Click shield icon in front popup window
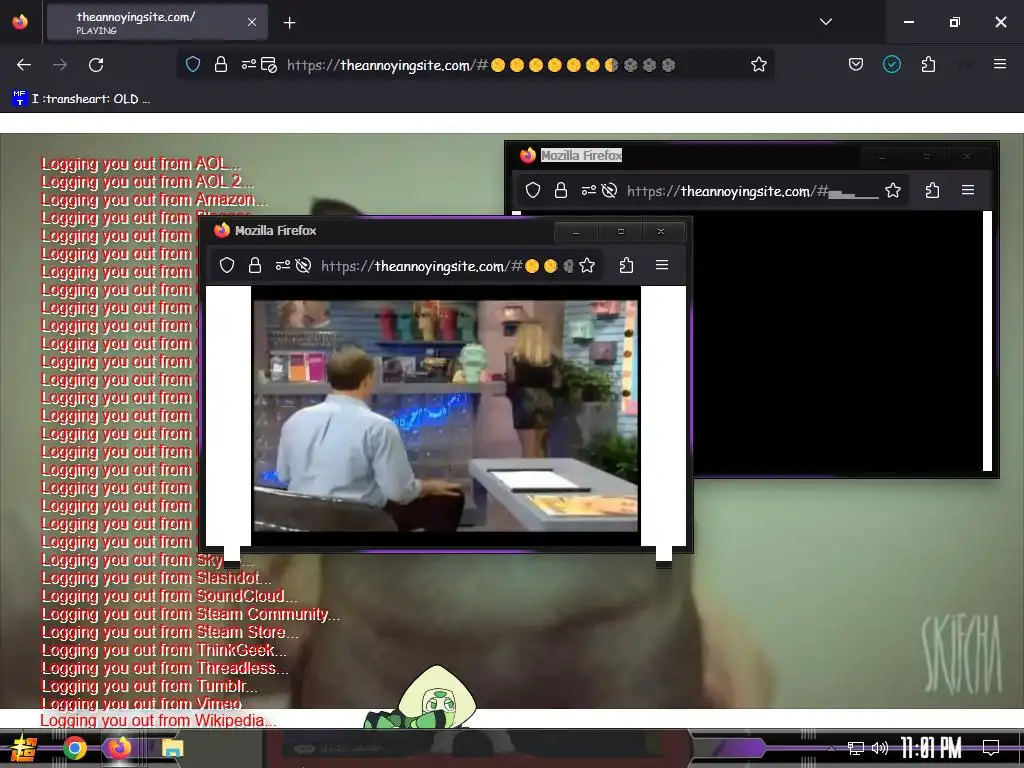Viewport: 1024px width, 768px height. click(227, 265)
